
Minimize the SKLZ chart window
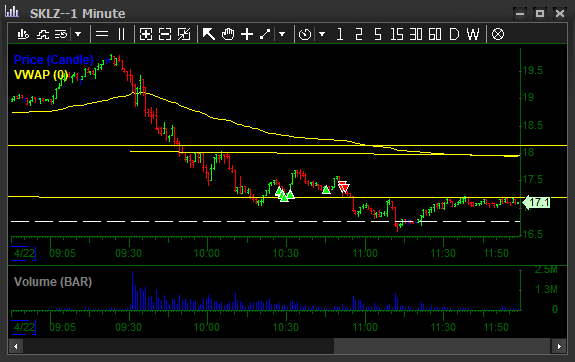520,14
